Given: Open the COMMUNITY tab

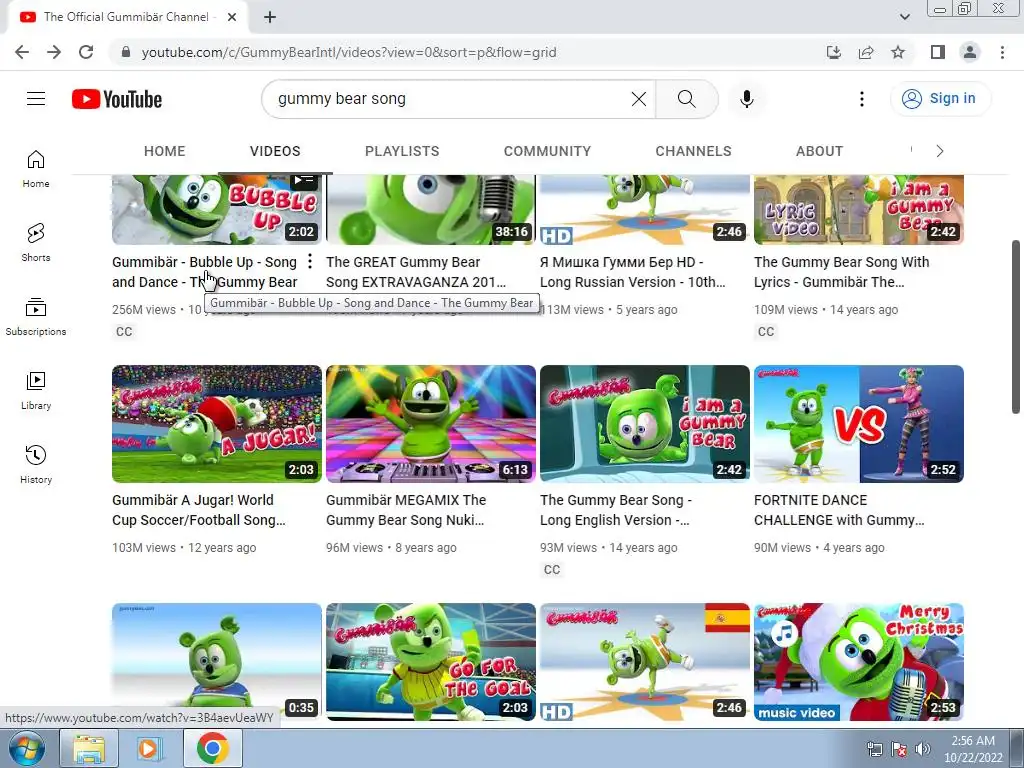Looking at the screenshot, I should click(547, 151).
